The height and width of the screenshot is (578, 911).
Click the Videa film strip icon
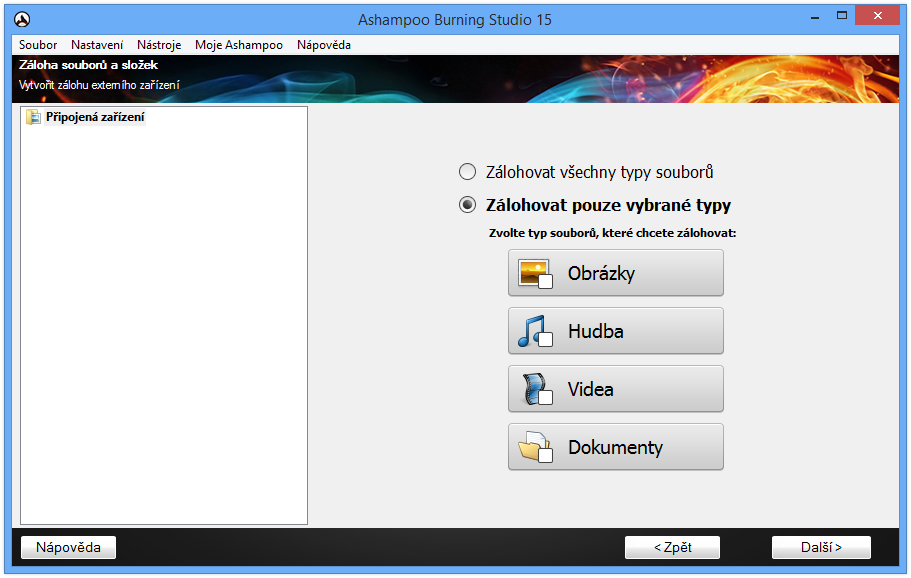coord(535,389)
